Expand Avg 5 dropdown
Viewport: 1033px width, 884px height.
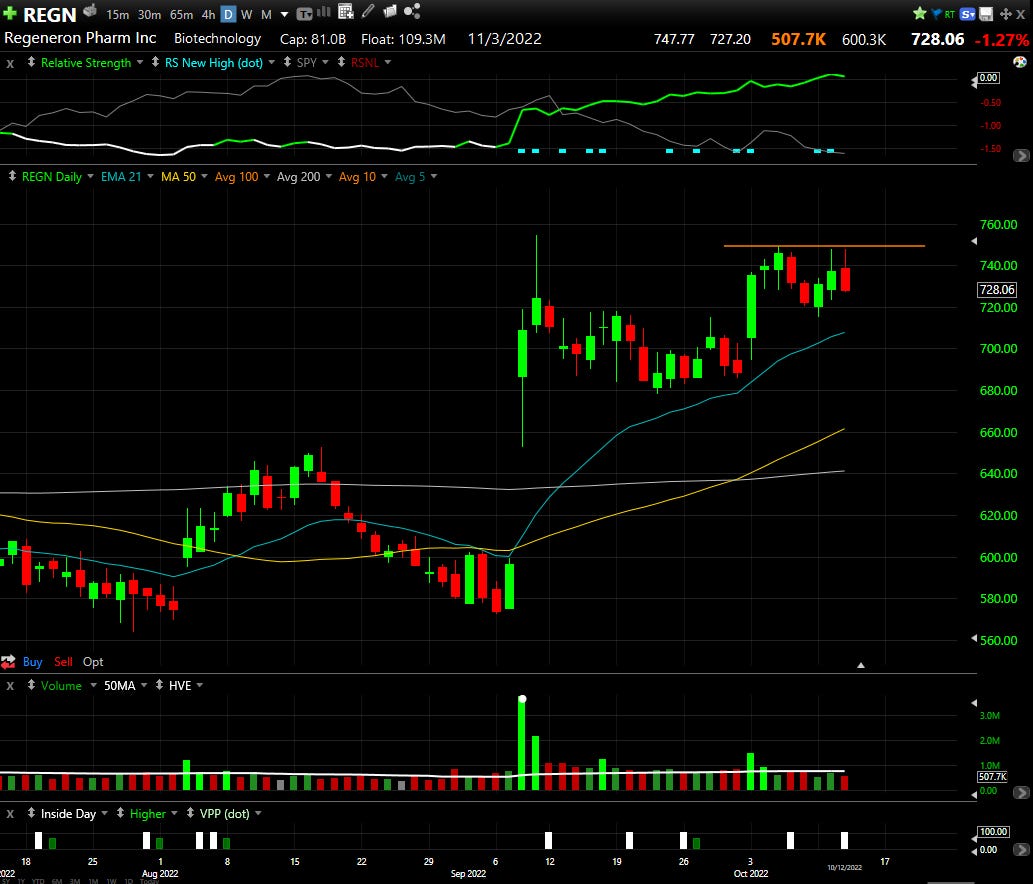point(433,177)
